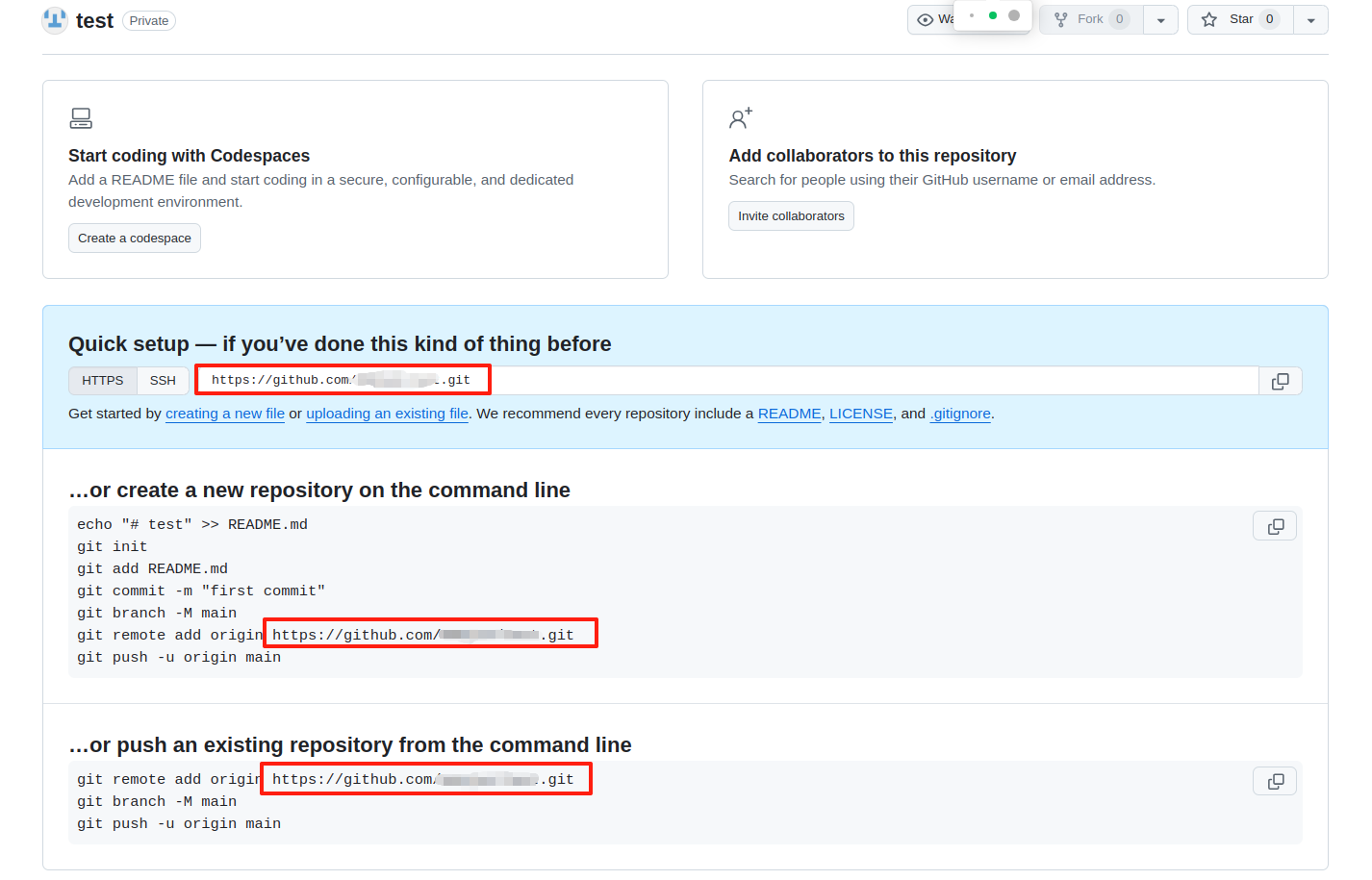Click the git commit -m "first commit" line
The image size is (1372, 880).
click(x=201, y=591)
